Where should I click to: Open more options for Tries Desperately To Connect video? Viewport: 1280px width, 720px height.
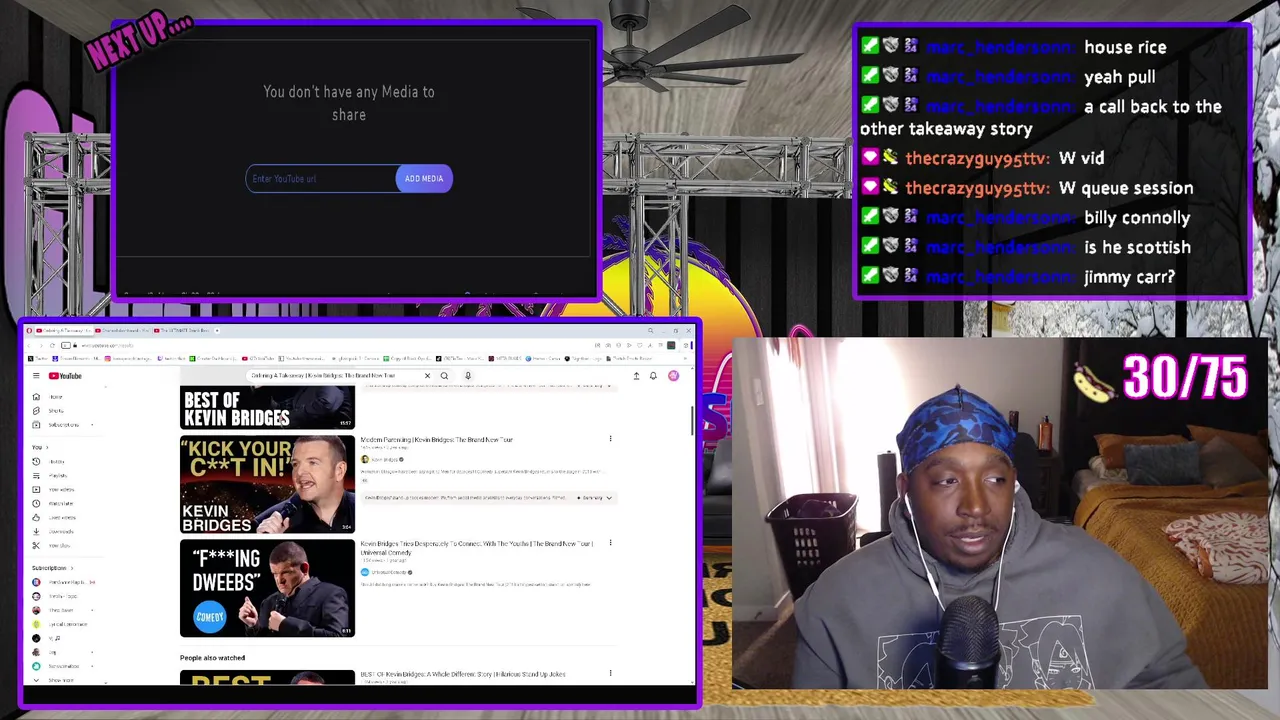coord(610,543)
